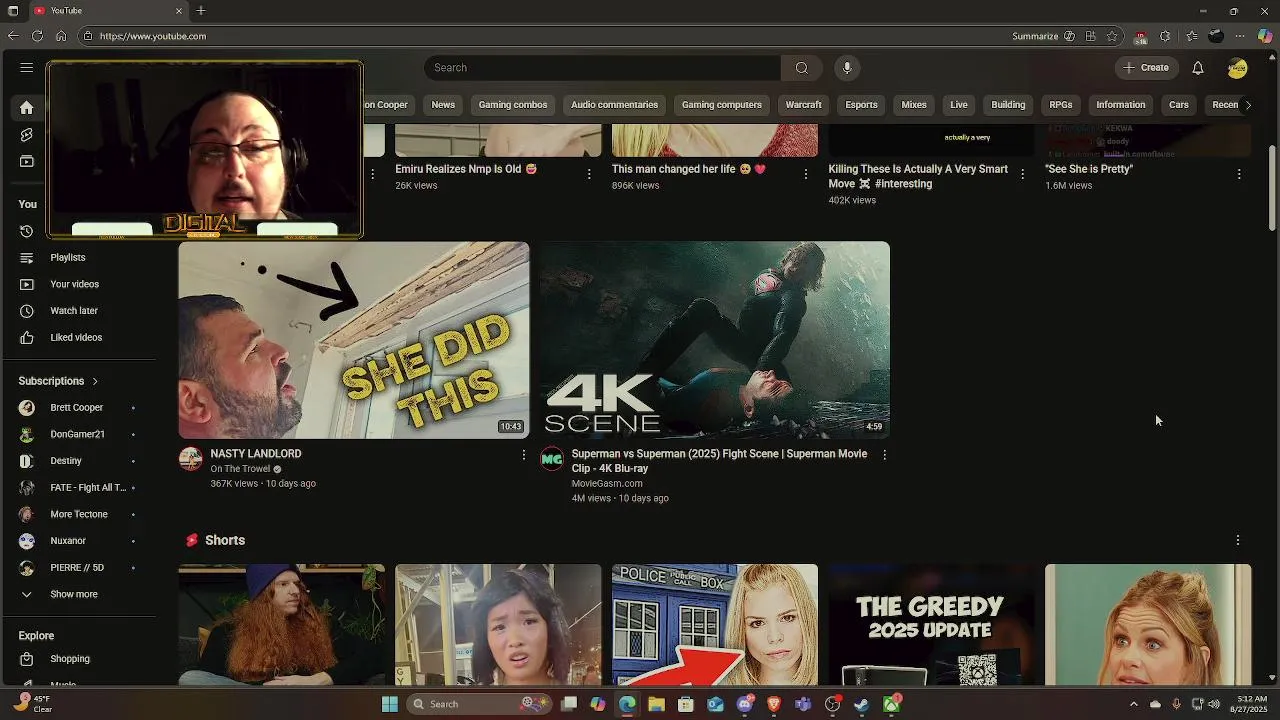Image resolution: width=1280 pixels, height=720 pixels.
Task: Open the notifications bell
Action: 1198,68
